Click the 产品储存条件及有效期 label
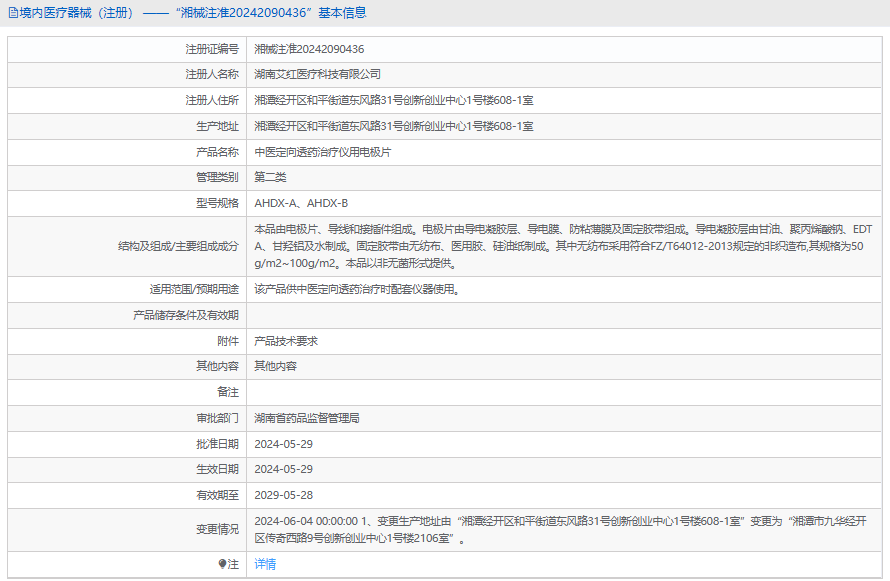 pos(186,315)
